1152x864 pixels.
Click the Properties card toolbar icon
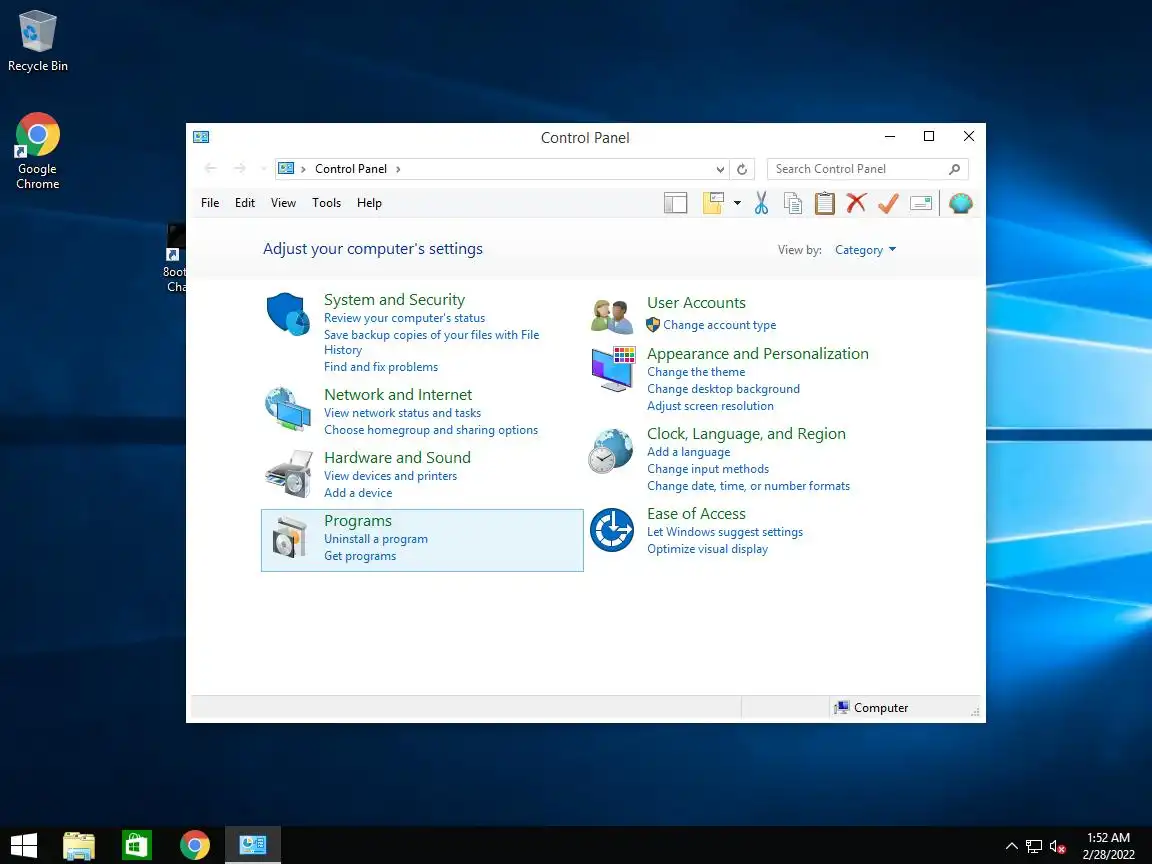click(921, 203)
